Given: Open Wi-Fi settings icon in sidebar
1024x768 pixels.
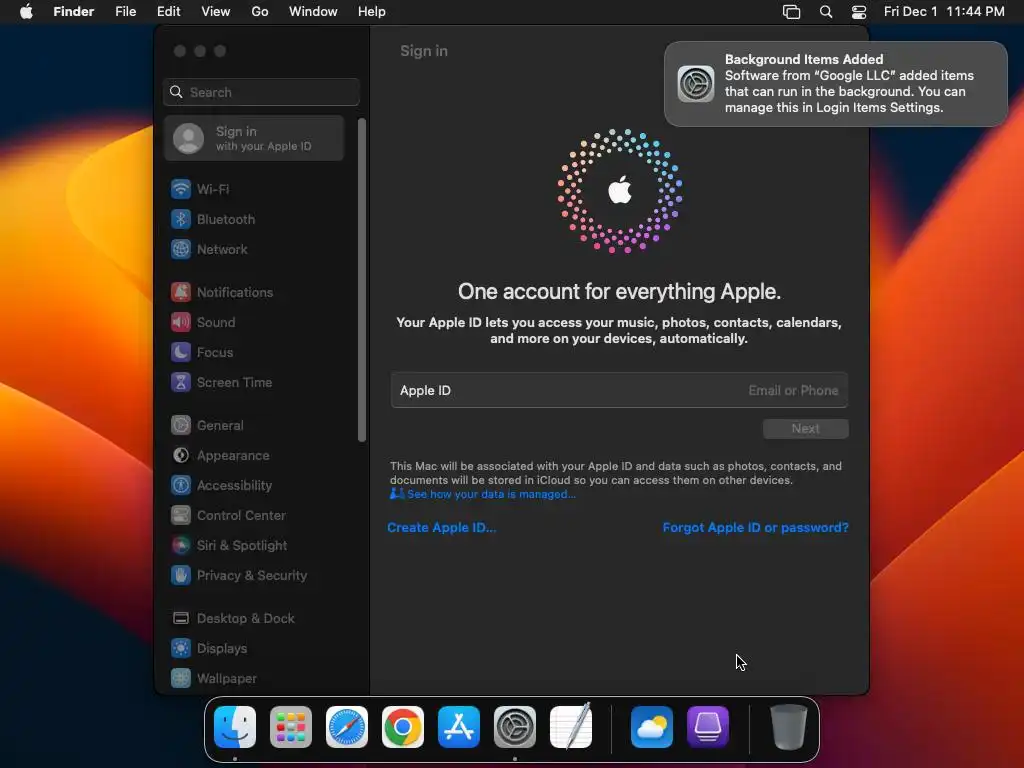Looking at the screenshot, I should point(181,189).
